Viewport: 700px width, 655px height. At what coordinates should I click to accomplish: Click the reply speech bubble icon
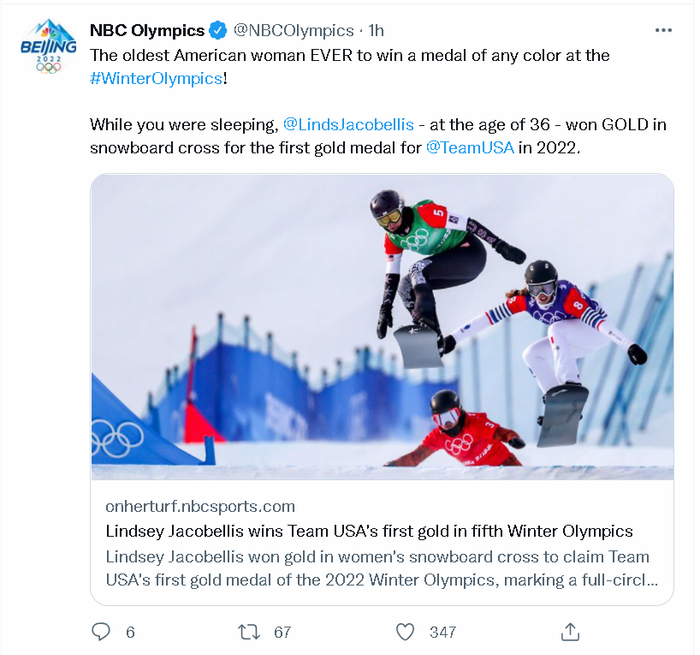pyautogui.click(x=101, y=631)
